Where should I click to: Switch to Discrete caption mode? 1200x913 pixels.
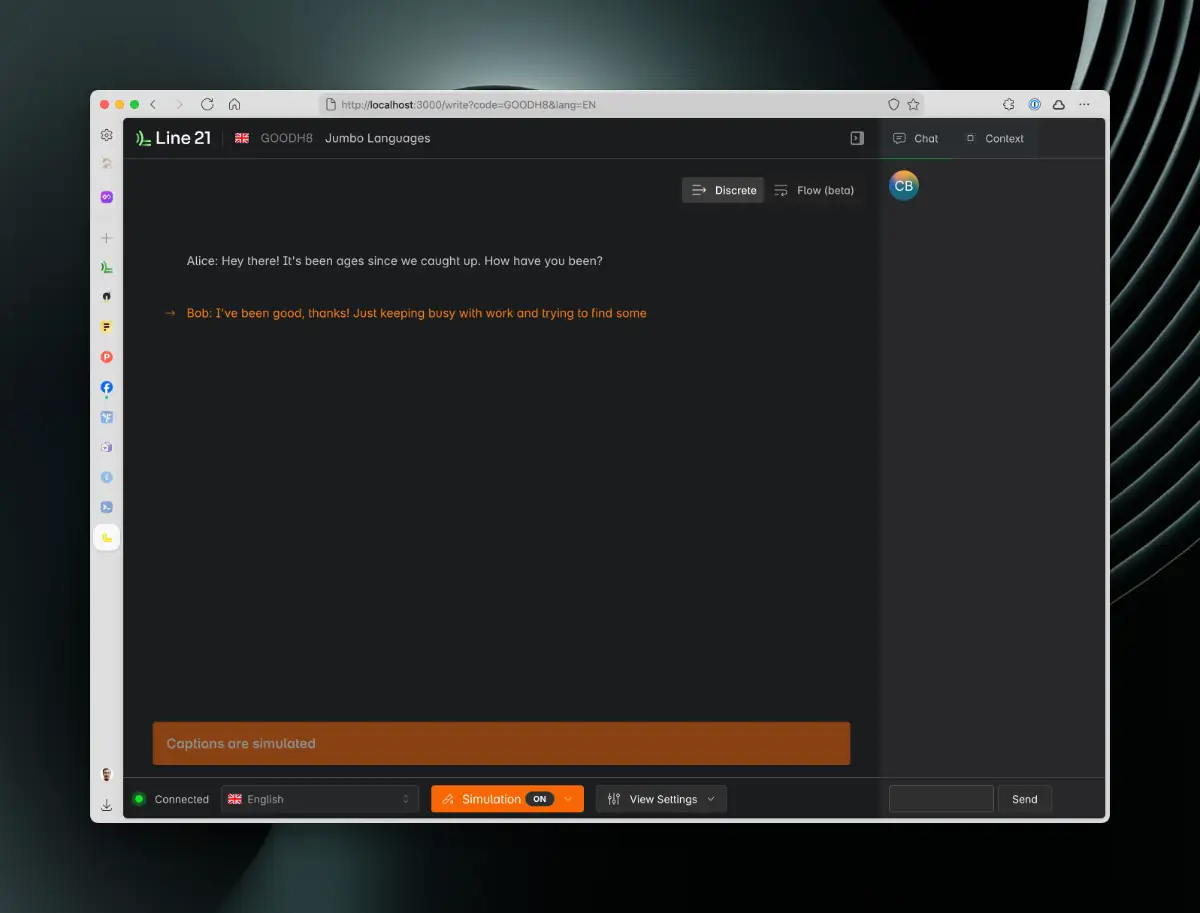pyautogui.click(x=723, y=190)
